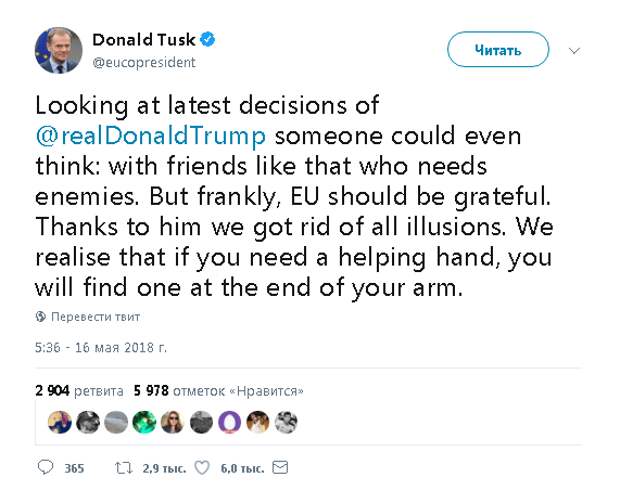Expand the tweet options chevron

(x=574, y=51)
